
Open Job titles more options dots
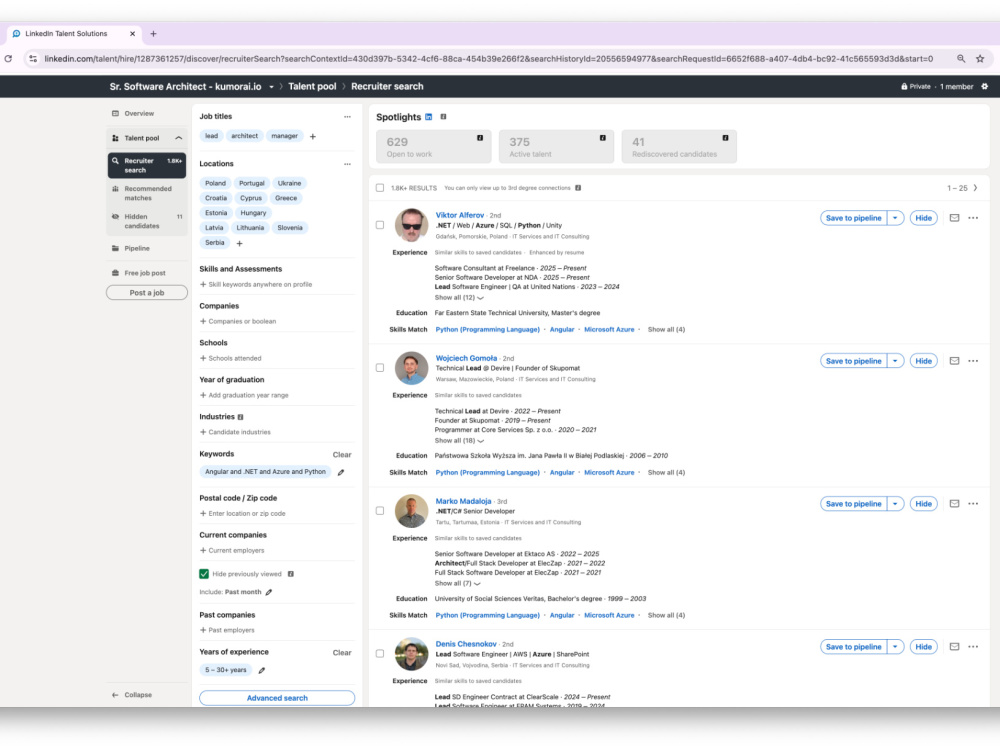[347, 117]
